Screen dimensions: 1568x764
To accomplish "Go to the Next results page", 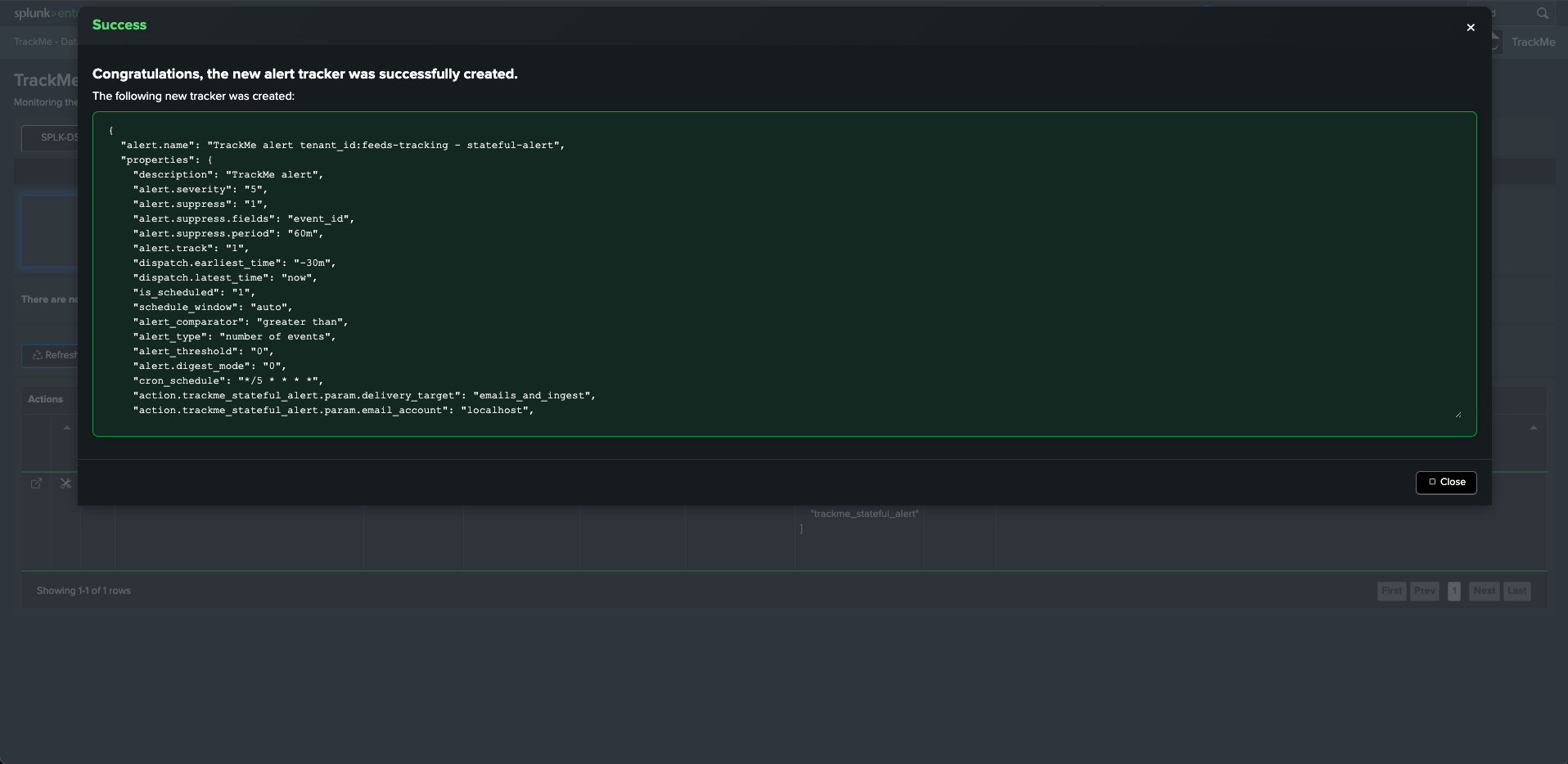I will pos(1484,591).
